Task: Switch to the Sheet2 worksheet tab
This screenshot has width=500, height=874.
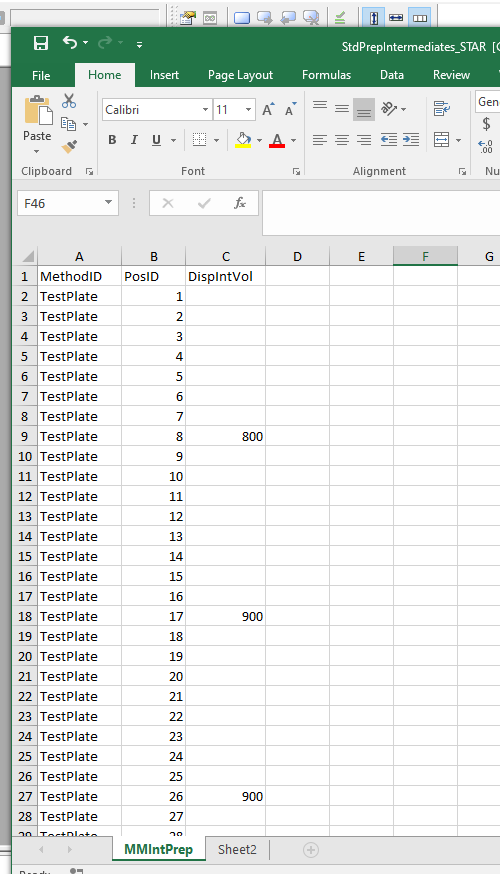Action: (x=237, y=849)
